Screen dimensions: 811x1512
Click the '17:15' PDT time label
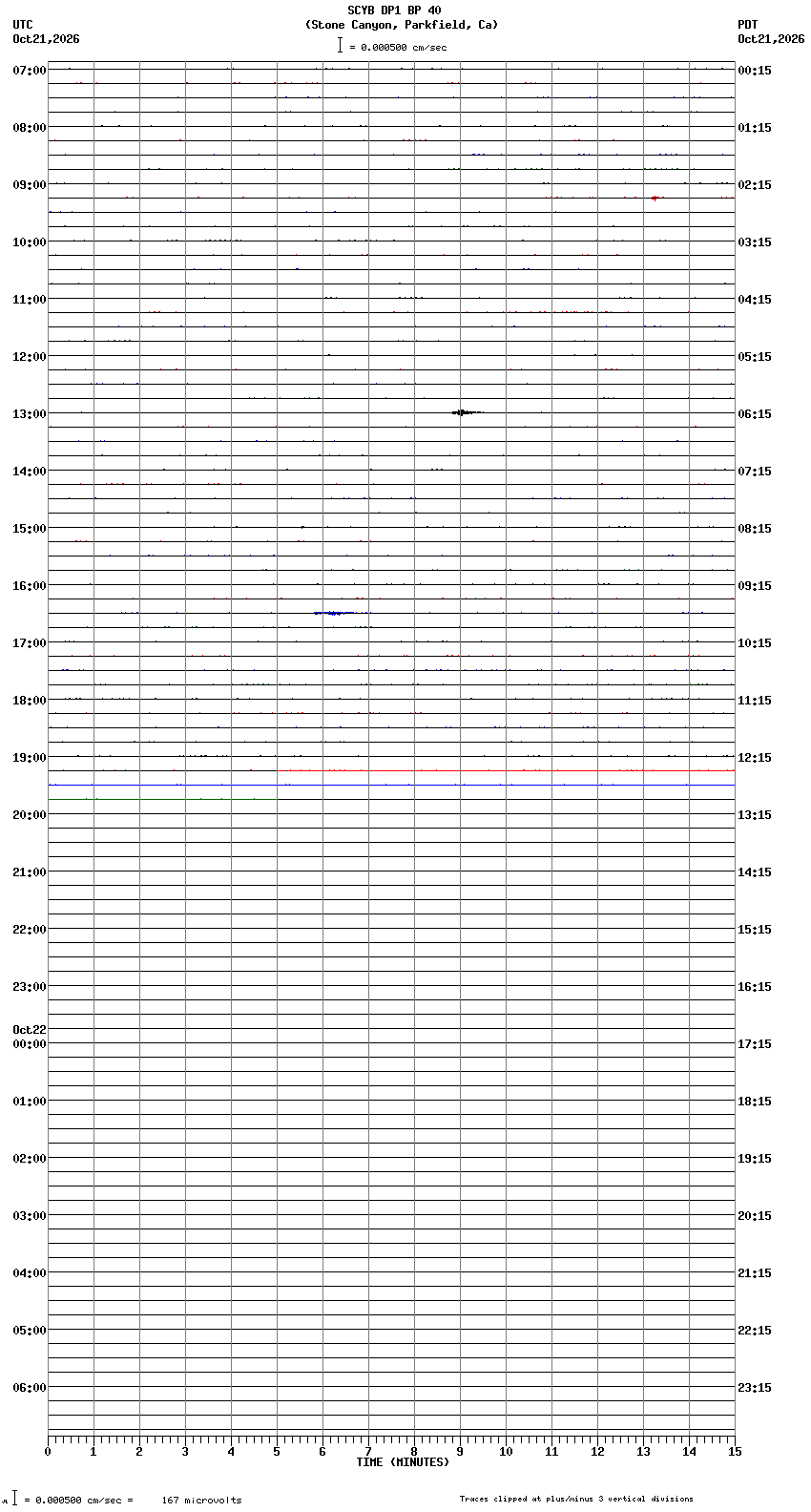[755, 1044]
